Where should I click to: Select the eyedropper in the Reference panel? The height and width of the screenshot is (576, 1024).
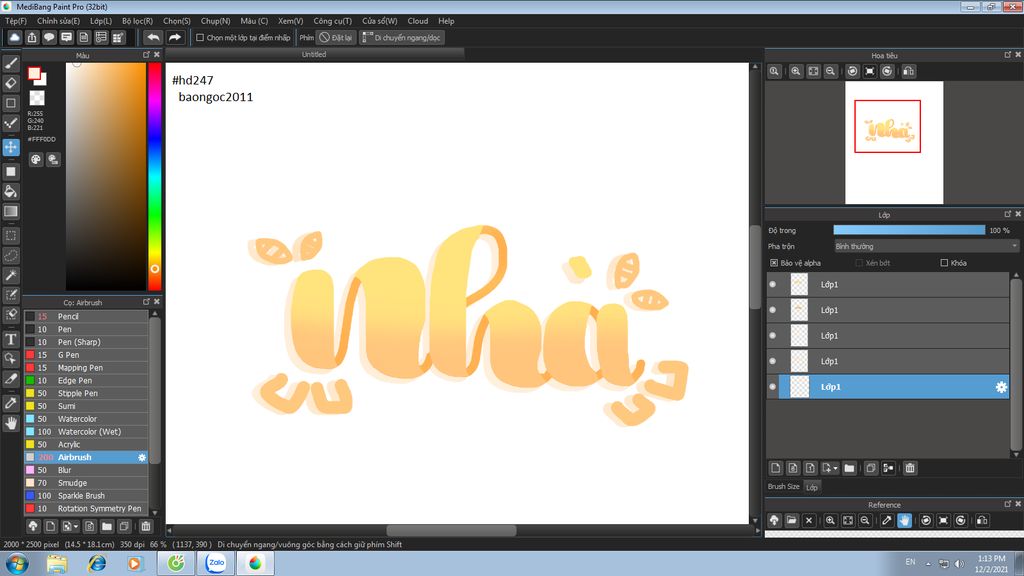(886, 520)
